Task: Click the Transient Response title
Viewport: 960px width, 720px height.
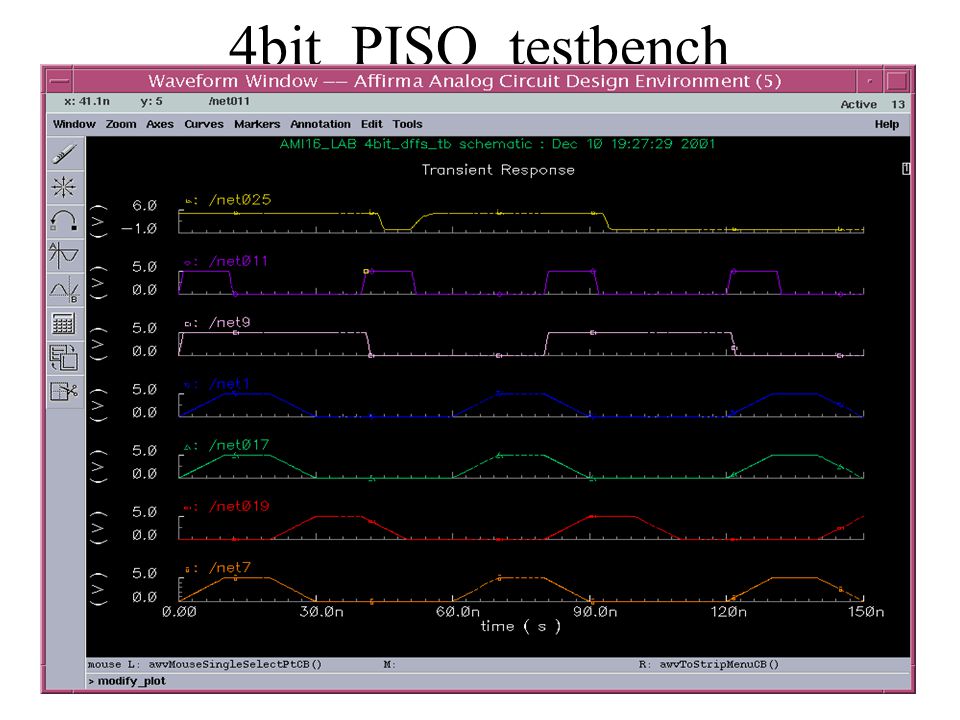Action: click(498, 170)
